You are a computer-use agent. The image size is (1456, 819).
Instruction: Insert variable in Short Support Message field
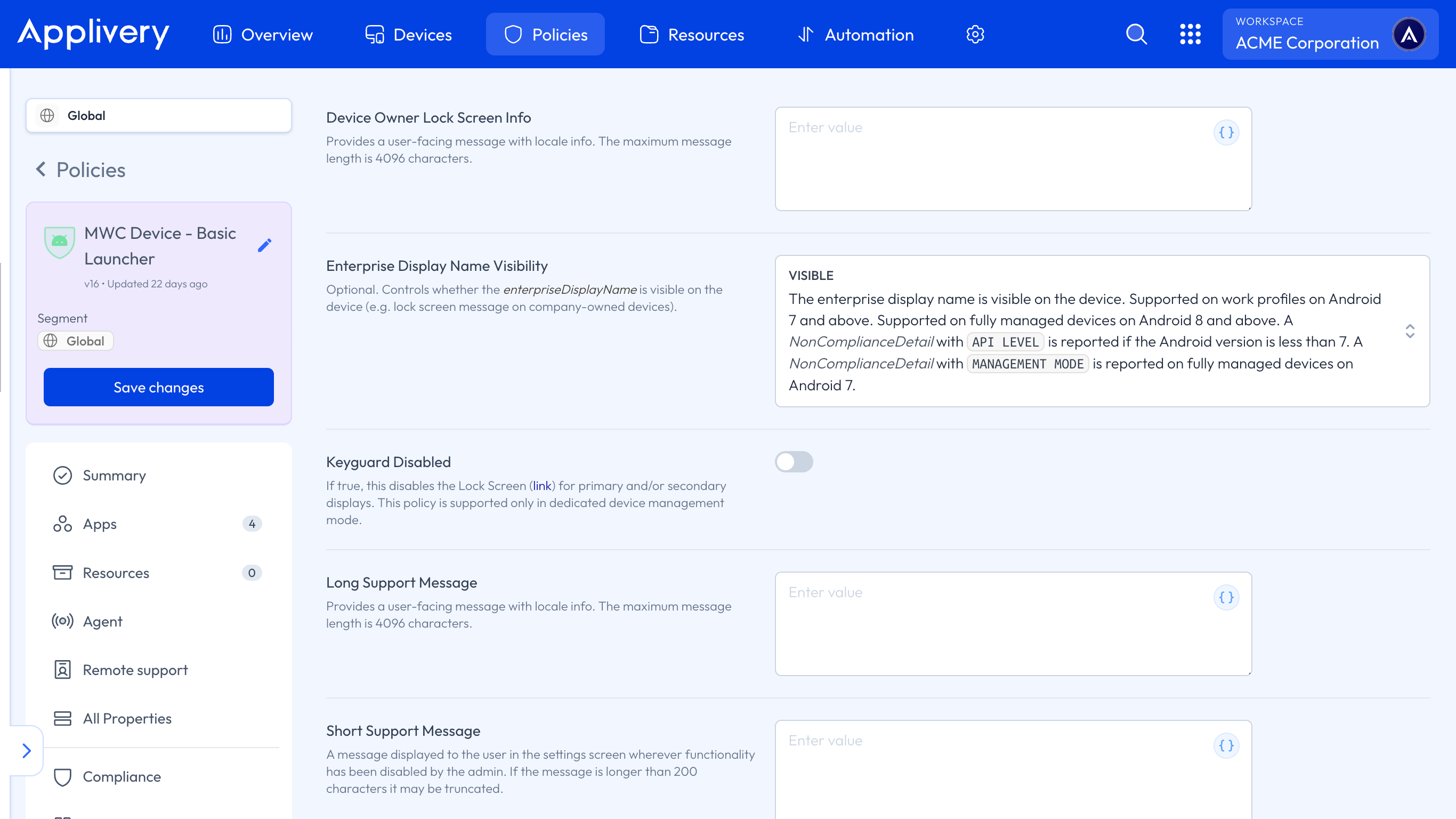click(1226, 746)
